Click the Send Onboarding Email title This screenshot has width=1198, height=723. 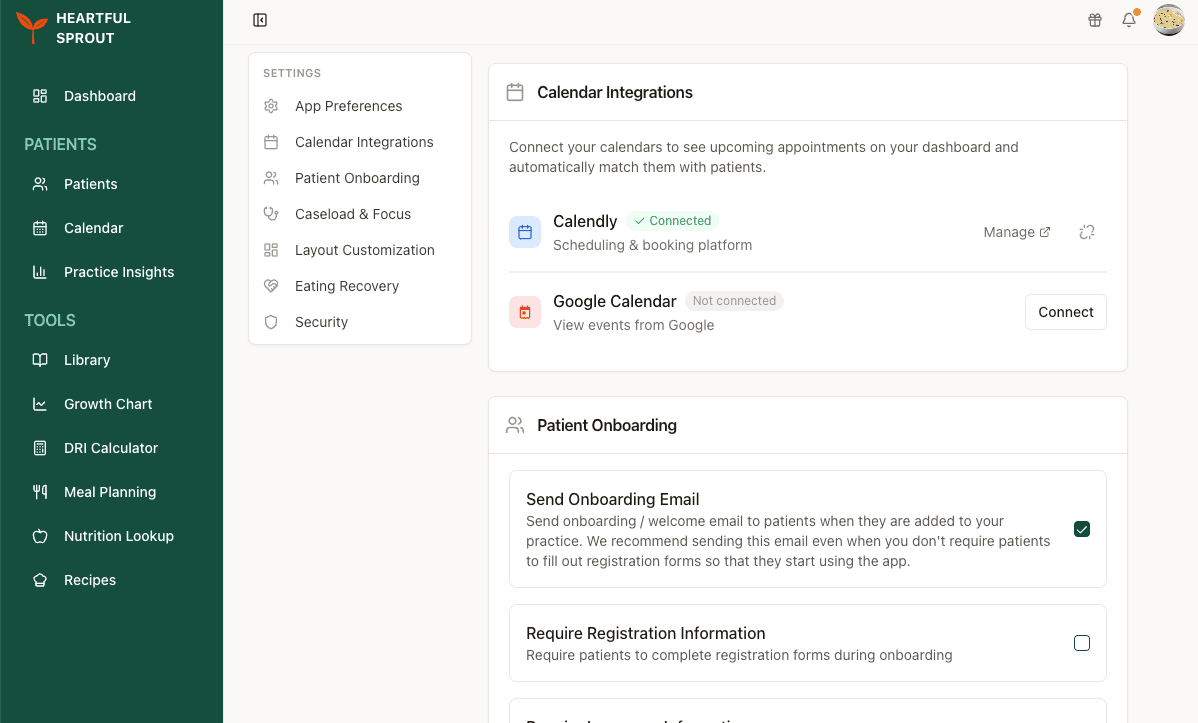tap(612, 499)
